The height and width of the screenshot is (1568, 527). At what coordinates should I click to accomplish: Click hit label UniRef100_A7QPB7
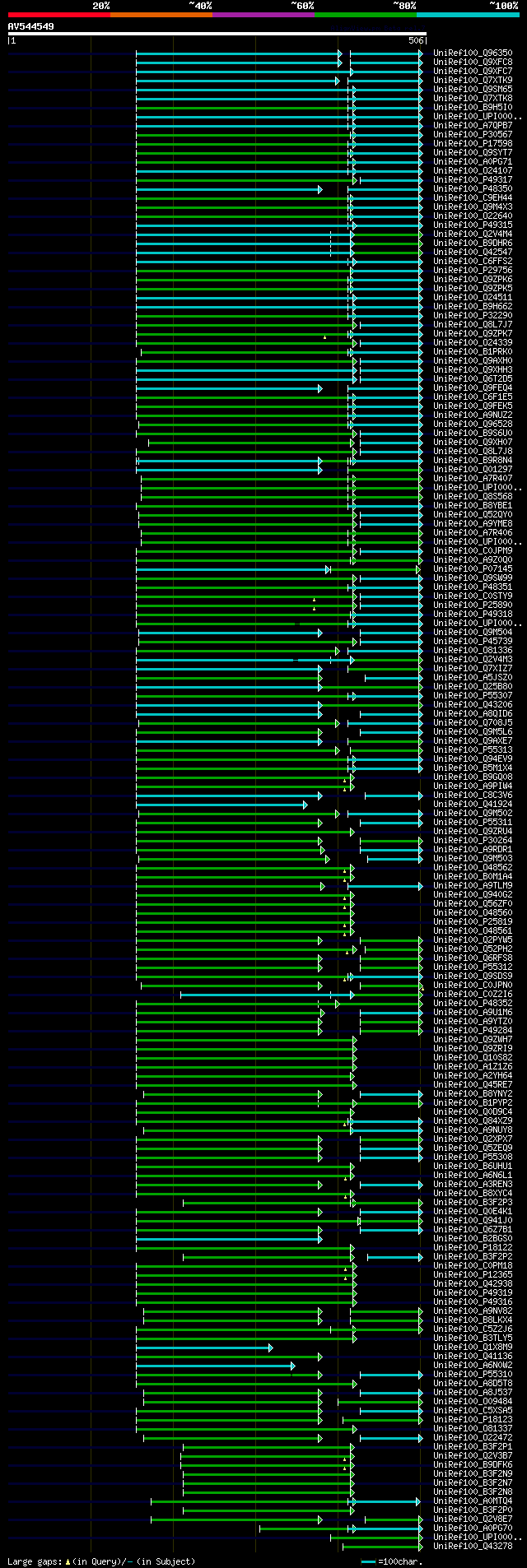(473, 125)
